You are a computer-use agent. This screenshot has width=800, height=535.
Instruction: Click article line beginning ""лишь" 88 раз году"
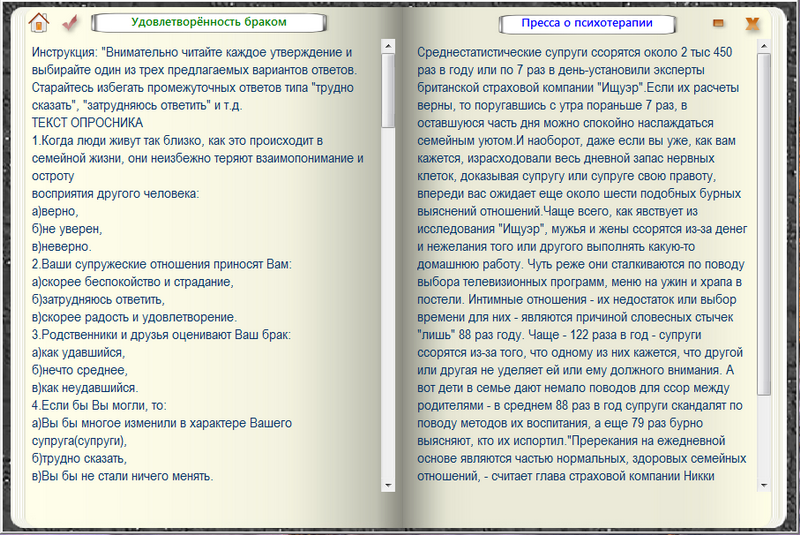click(x=559, y=335)
